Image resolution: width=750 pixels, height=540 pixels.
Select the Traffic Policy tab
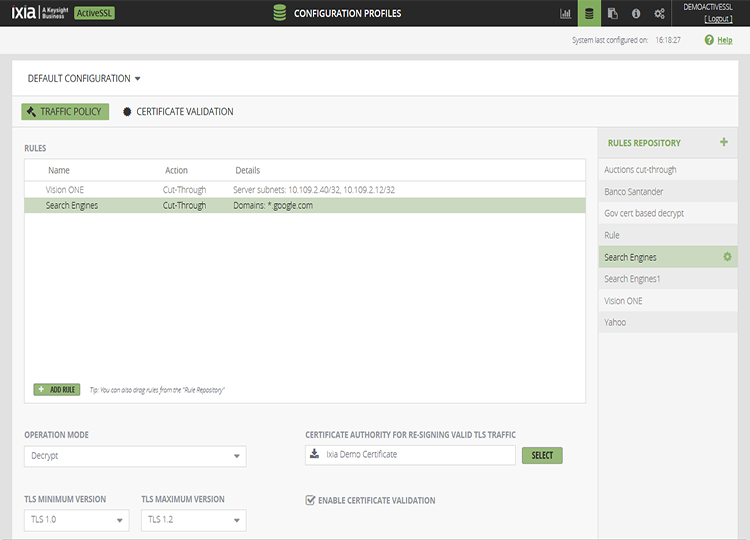(65, 112)
